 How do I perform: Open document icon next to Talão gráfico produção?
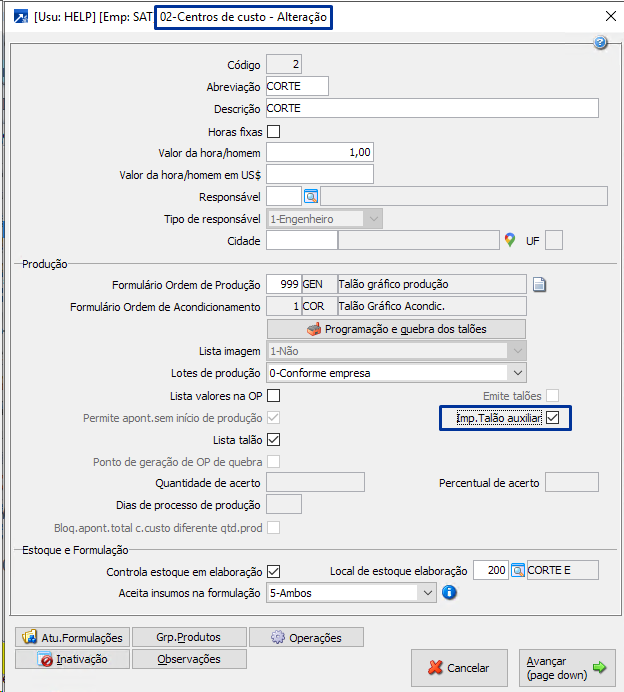pyautogui.click(x=539, y=285)
